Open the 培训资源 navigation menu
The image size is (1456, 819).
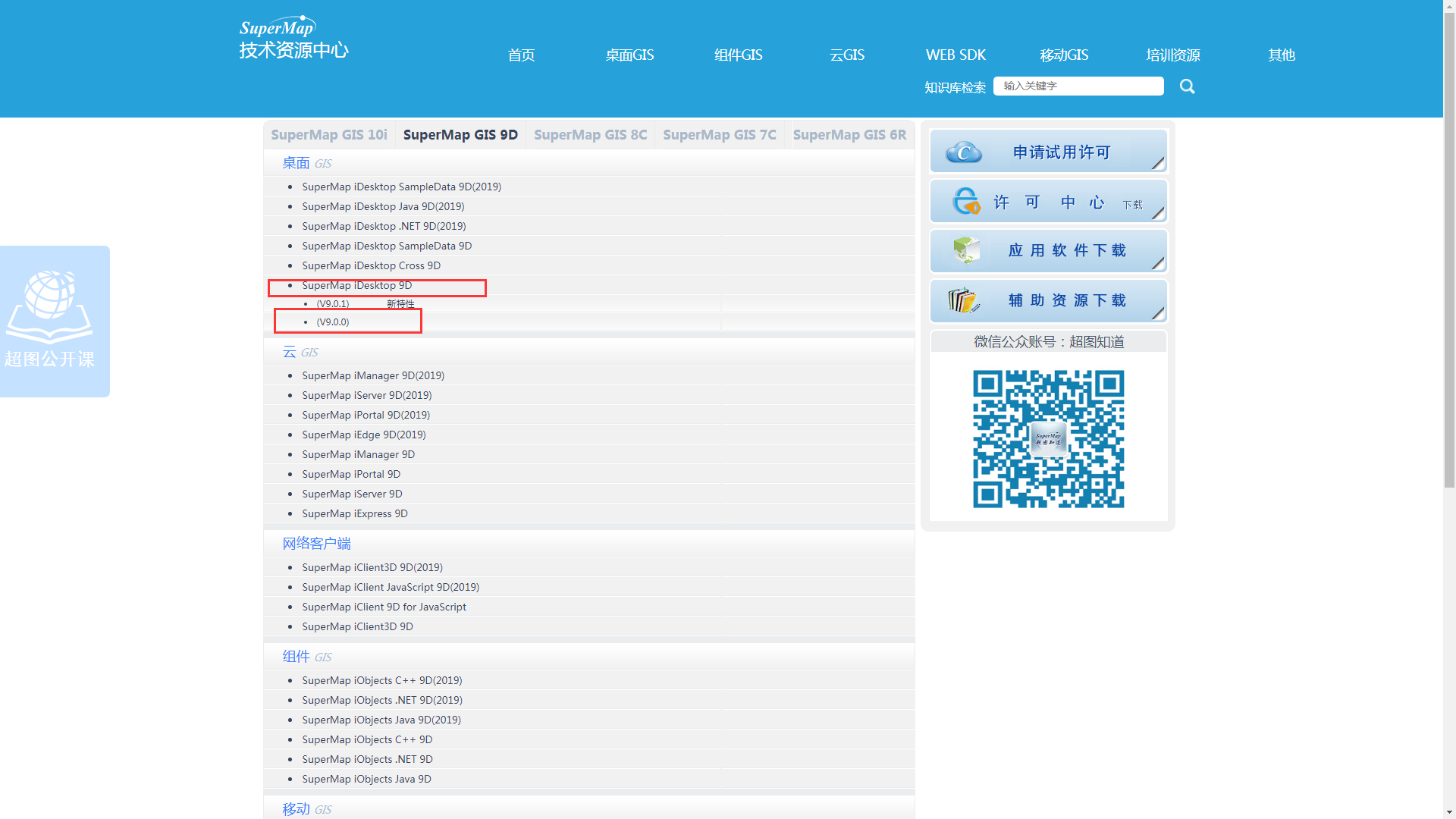tap(1172, 55)
